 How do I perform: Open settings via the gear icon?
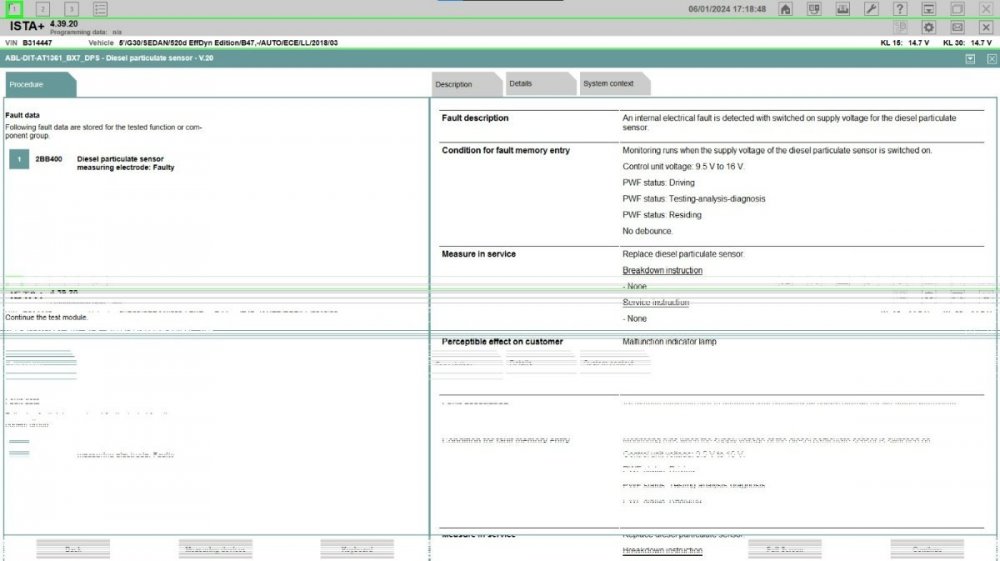pos(929,27)
